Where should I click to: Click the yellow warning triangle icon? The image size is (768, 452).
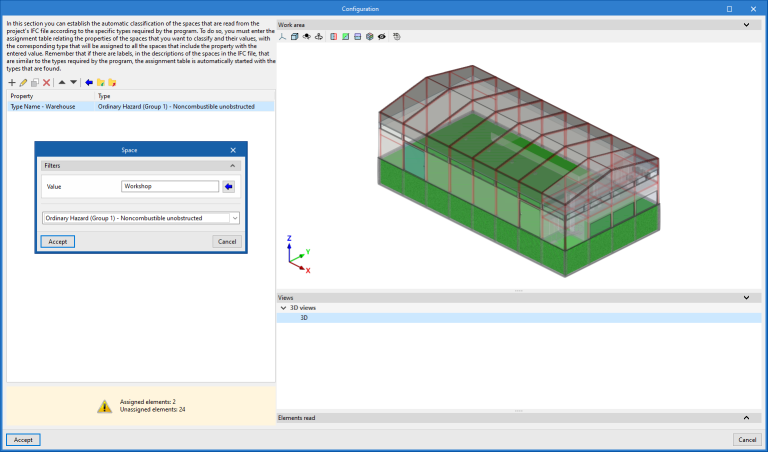104,406
